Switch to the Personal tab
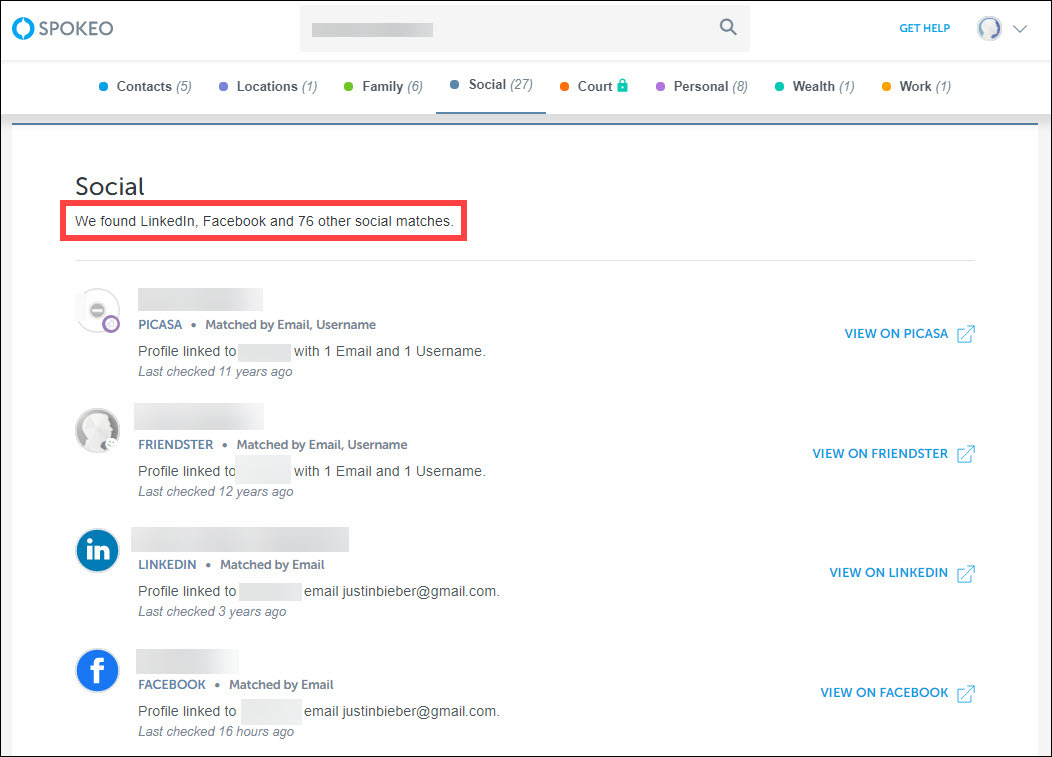Image resolution: width=1052 pixels, height=757 pixels. (702, 87)
